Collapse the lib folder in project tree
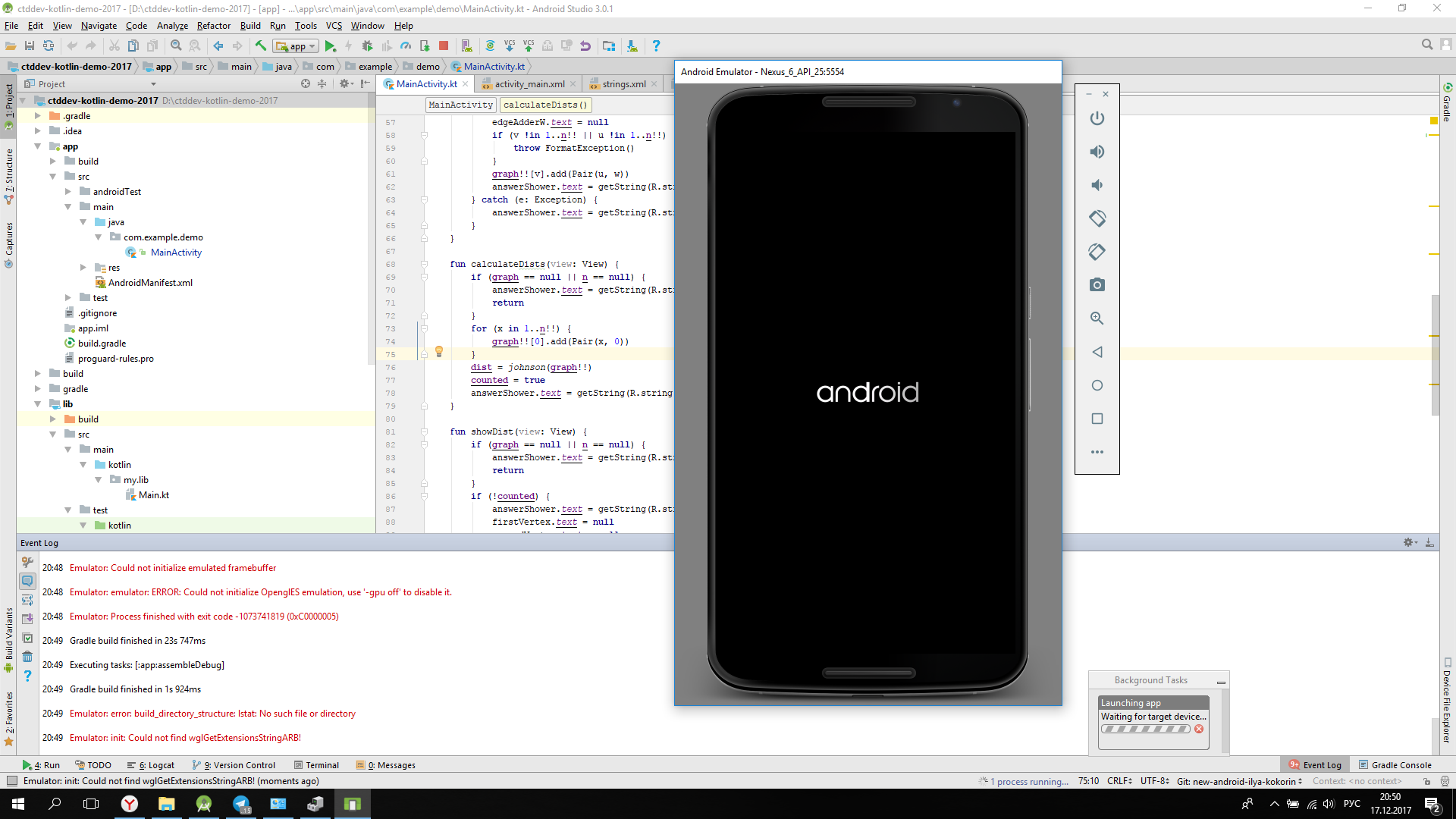This screenshot has height=819, width=1456. (x=38, y=404)
